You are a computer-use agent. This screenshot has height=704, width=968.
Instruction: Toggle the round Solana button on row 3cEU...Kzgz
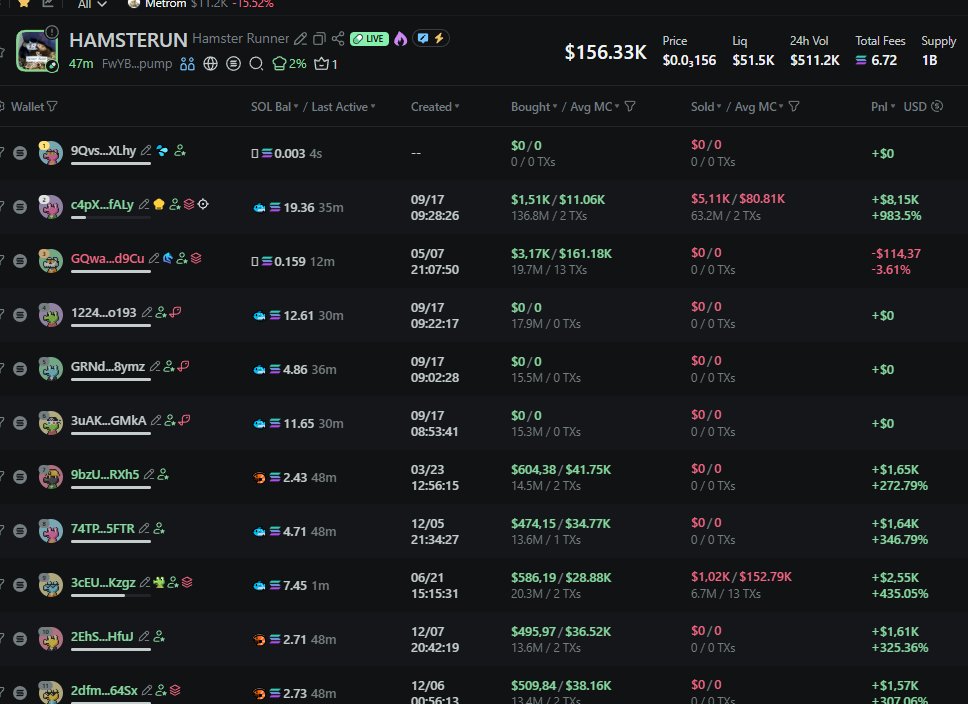pyautogui.click(x=20, y=585)
